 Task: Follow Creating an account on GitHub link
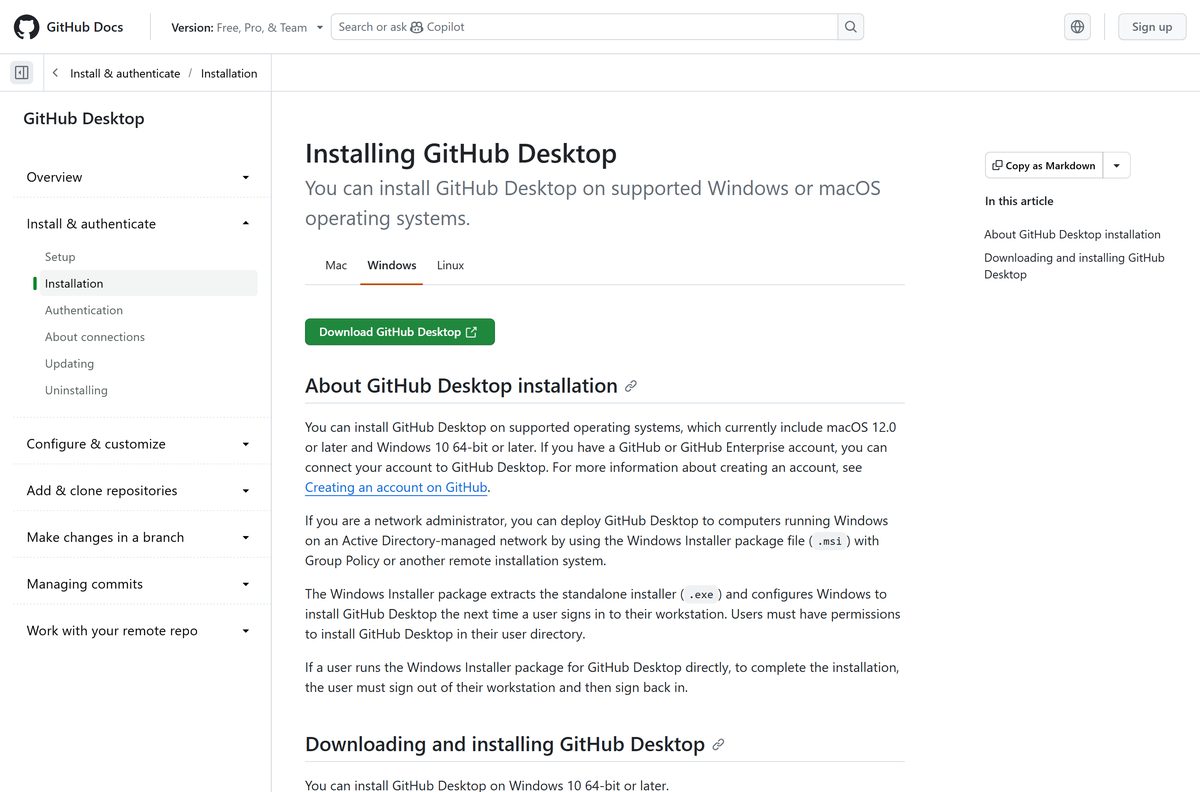[396, 488]
